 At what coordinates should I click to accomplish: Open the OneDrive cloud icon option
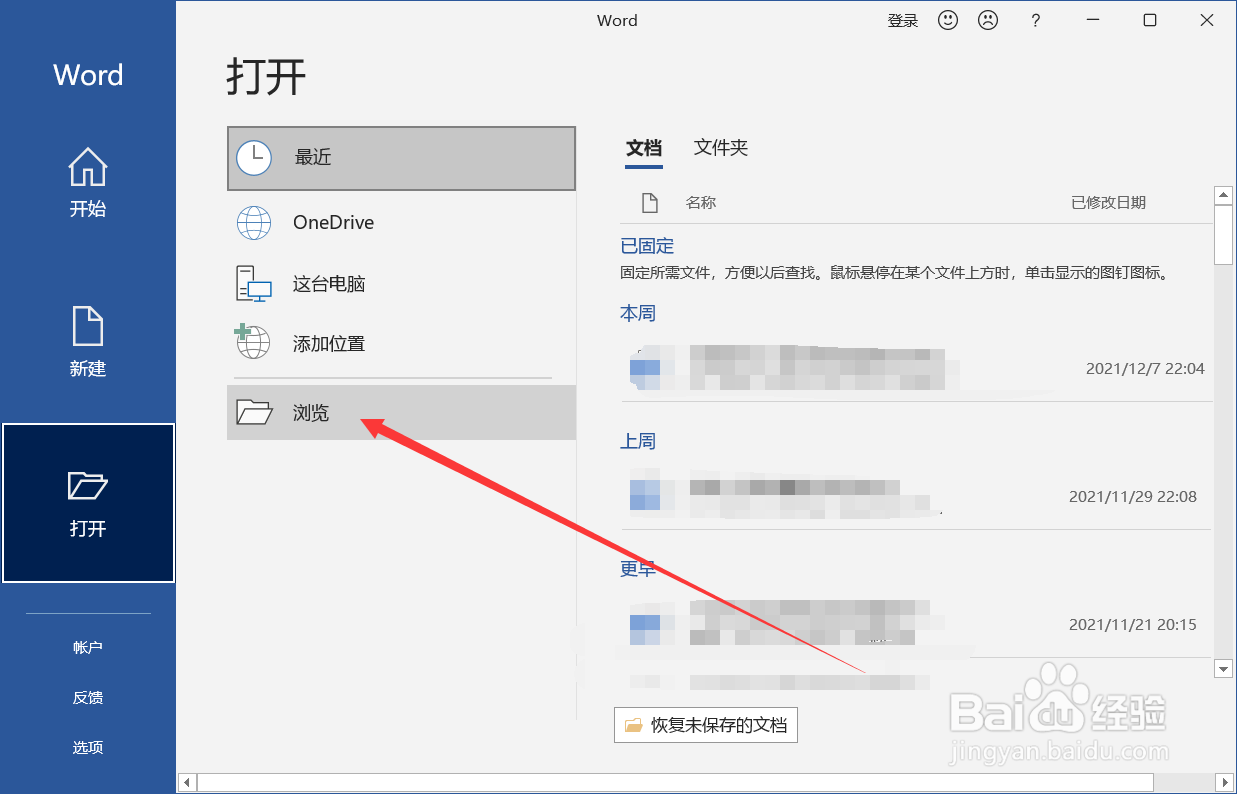(253, 222)
